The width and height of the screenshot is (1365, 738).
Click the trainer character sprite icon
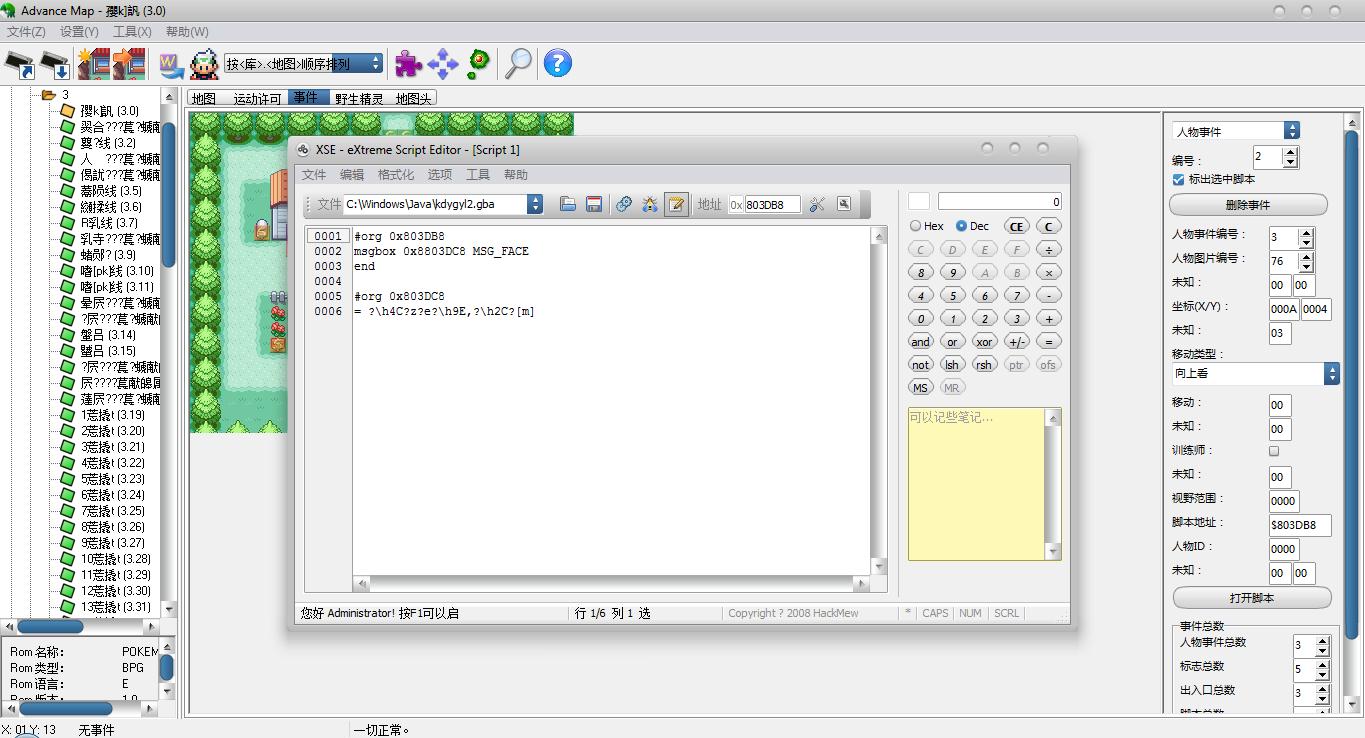204,64
